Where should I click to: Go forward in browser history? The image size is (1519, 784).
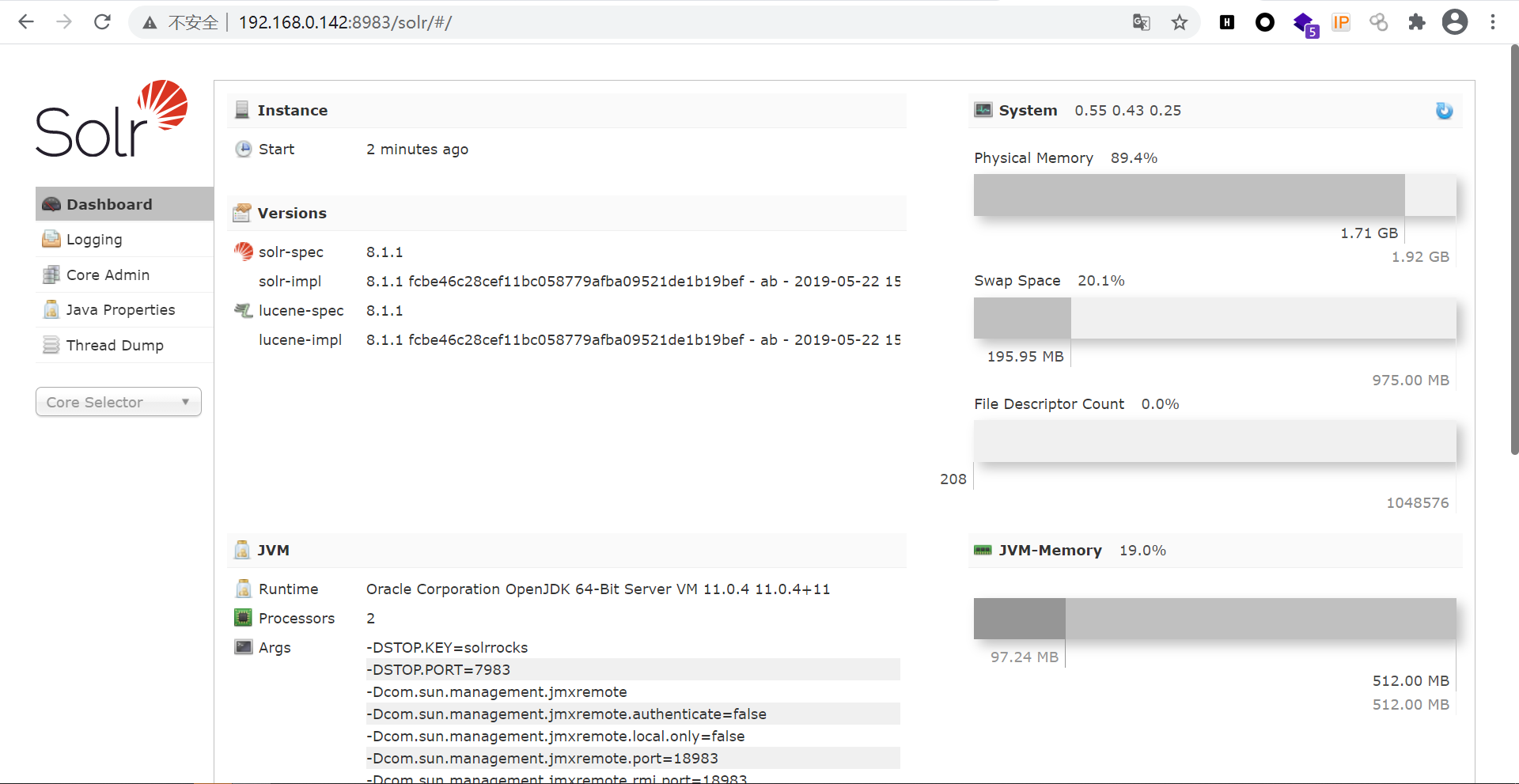pos(64,22)
